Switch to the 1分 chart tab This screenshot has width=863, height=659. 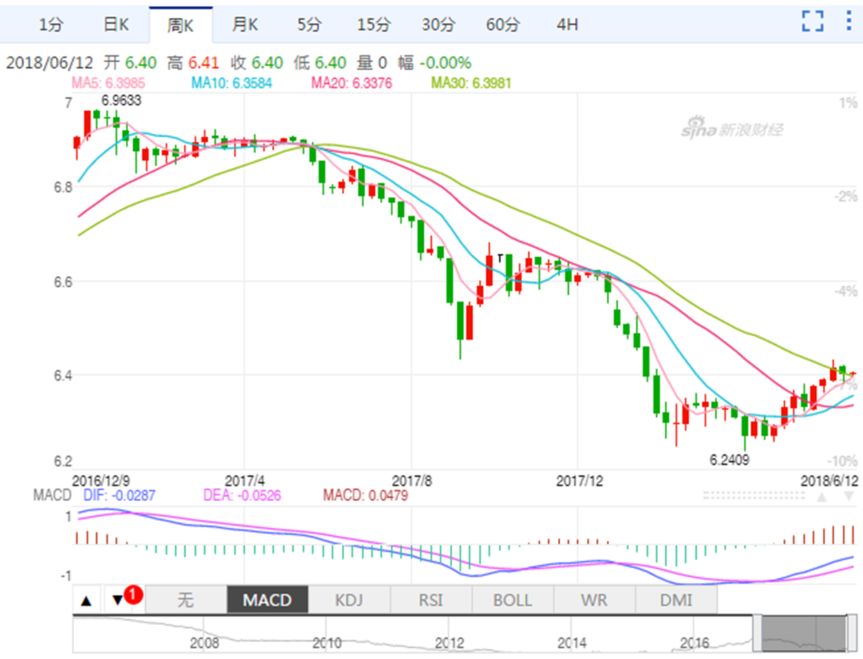tap(51, 23)
